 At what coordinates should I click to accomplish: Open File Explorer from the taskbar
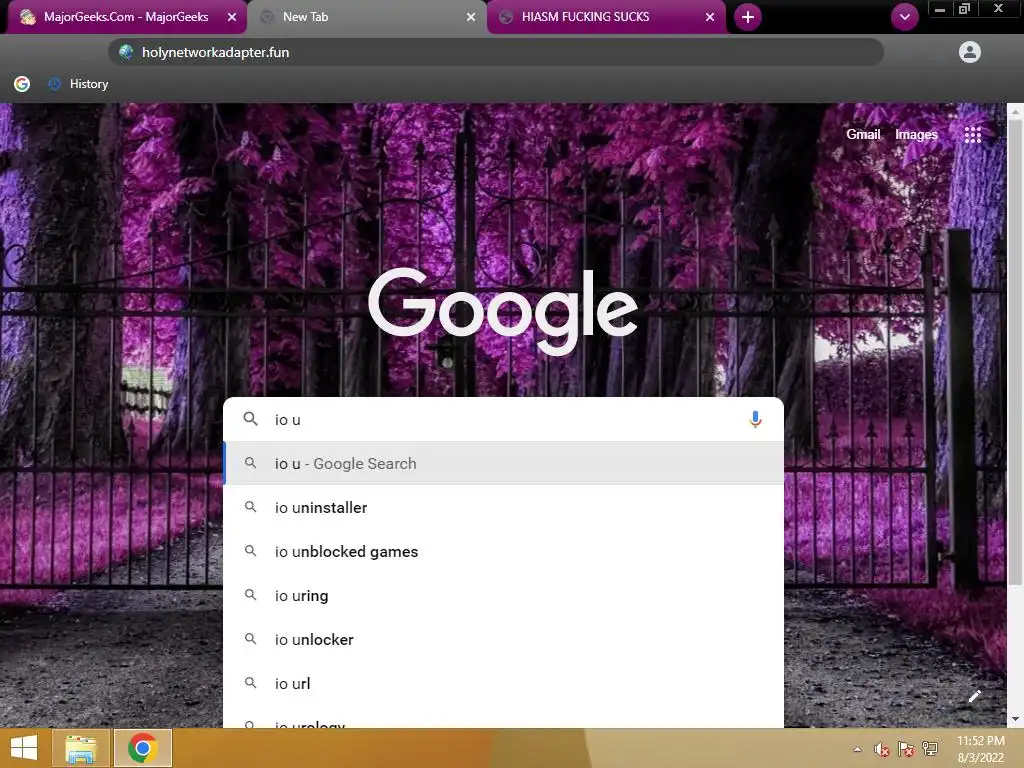[x=81, y=748]
